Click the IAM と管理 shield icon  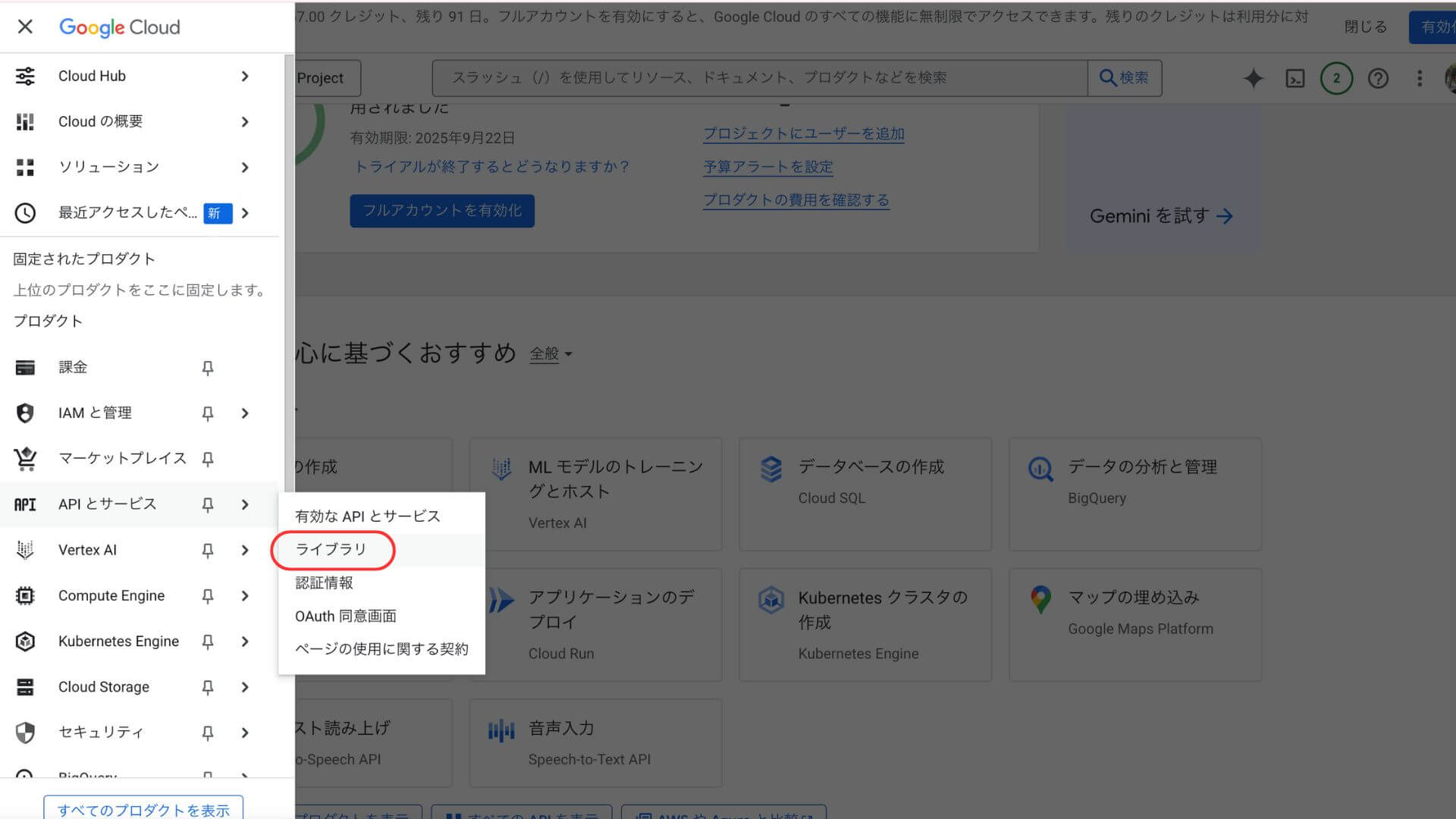[x=25, y=413]
